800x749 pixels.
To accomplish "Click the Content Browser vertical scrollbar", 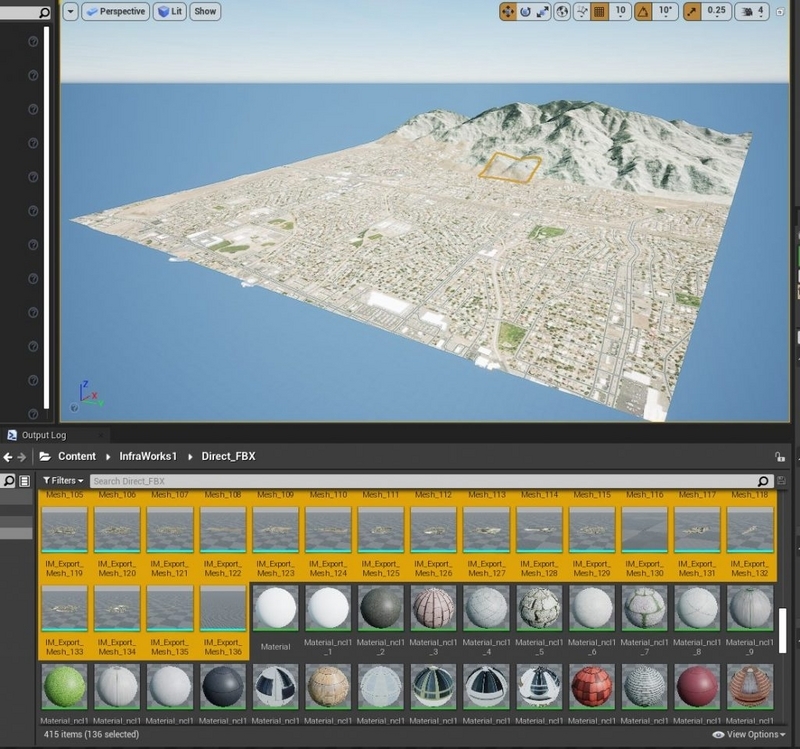I will click(x=783, y=631).
